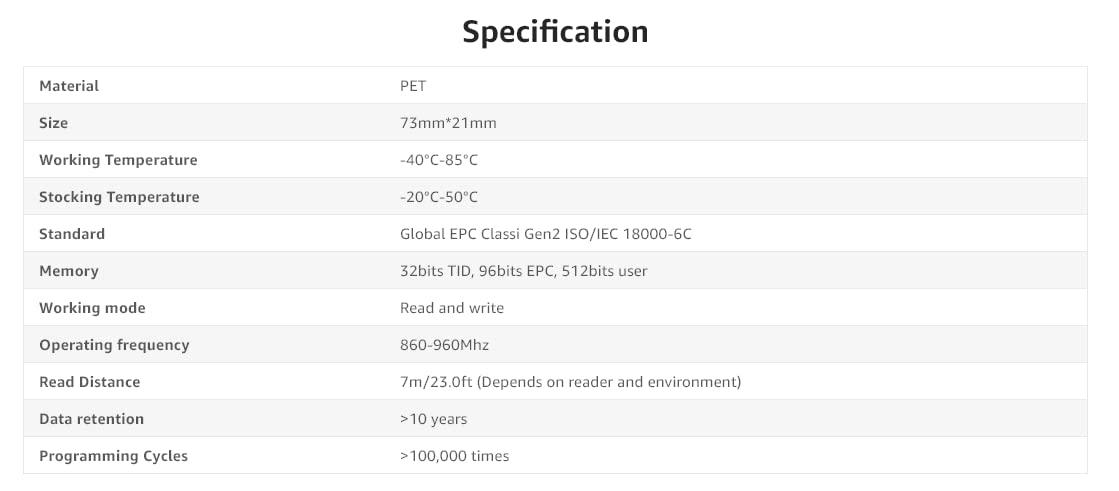
Task: Click the Size row label
Action: coord(54,123)
